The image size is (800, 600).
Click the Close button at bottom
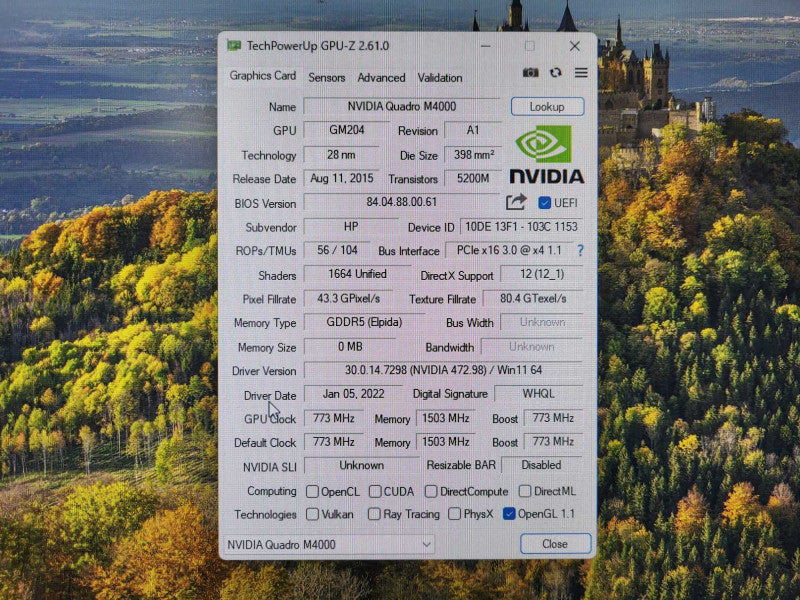(x=555, y=544)
